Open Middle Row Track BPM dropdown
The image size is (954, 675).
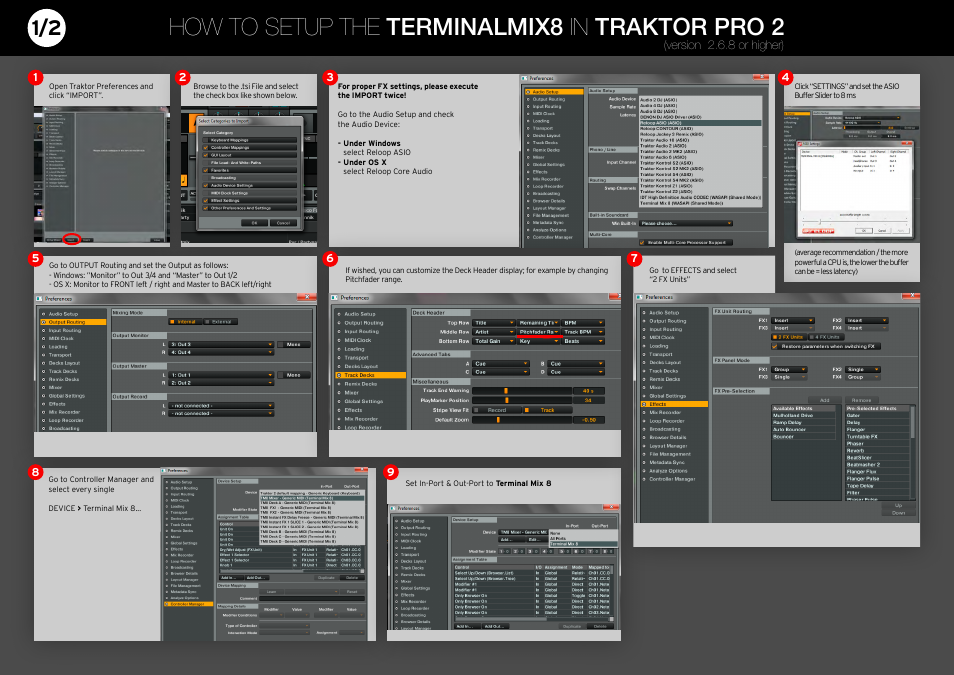pyautogui.click(x=583, y=332)
